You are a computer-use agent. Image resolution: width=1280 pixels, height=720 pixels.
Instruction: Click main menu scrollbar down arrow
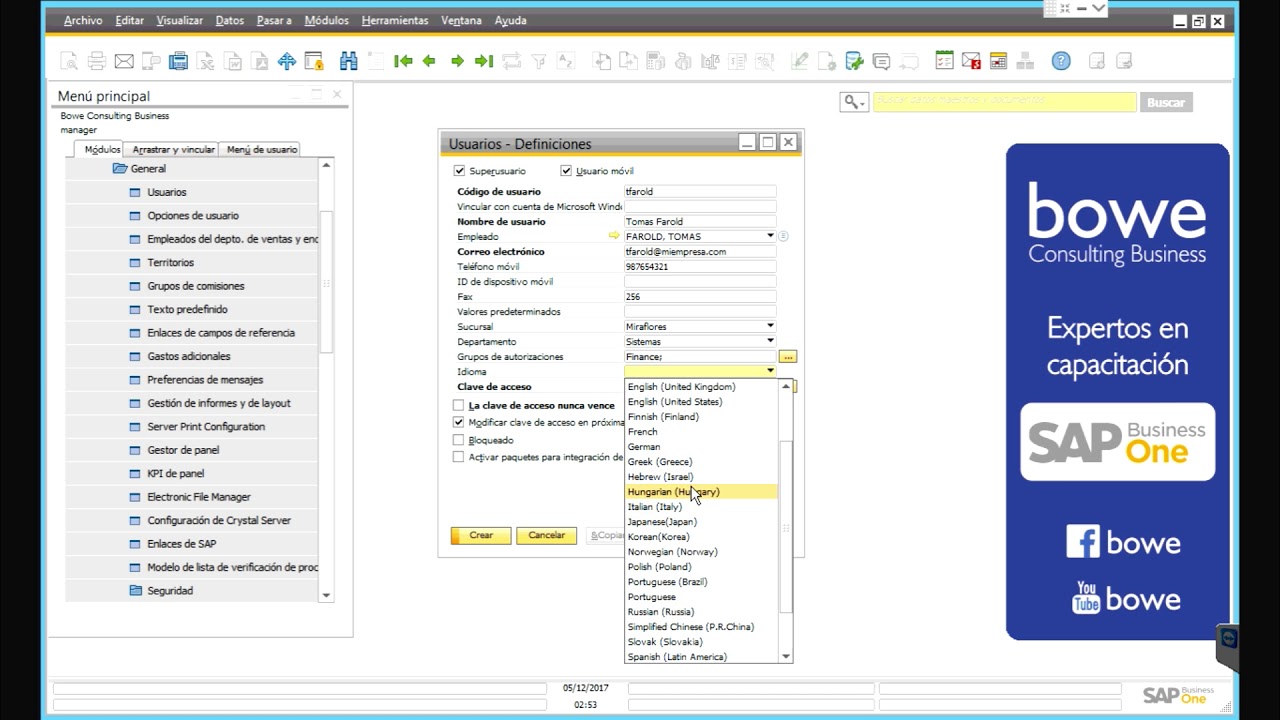tap(326, 595)
